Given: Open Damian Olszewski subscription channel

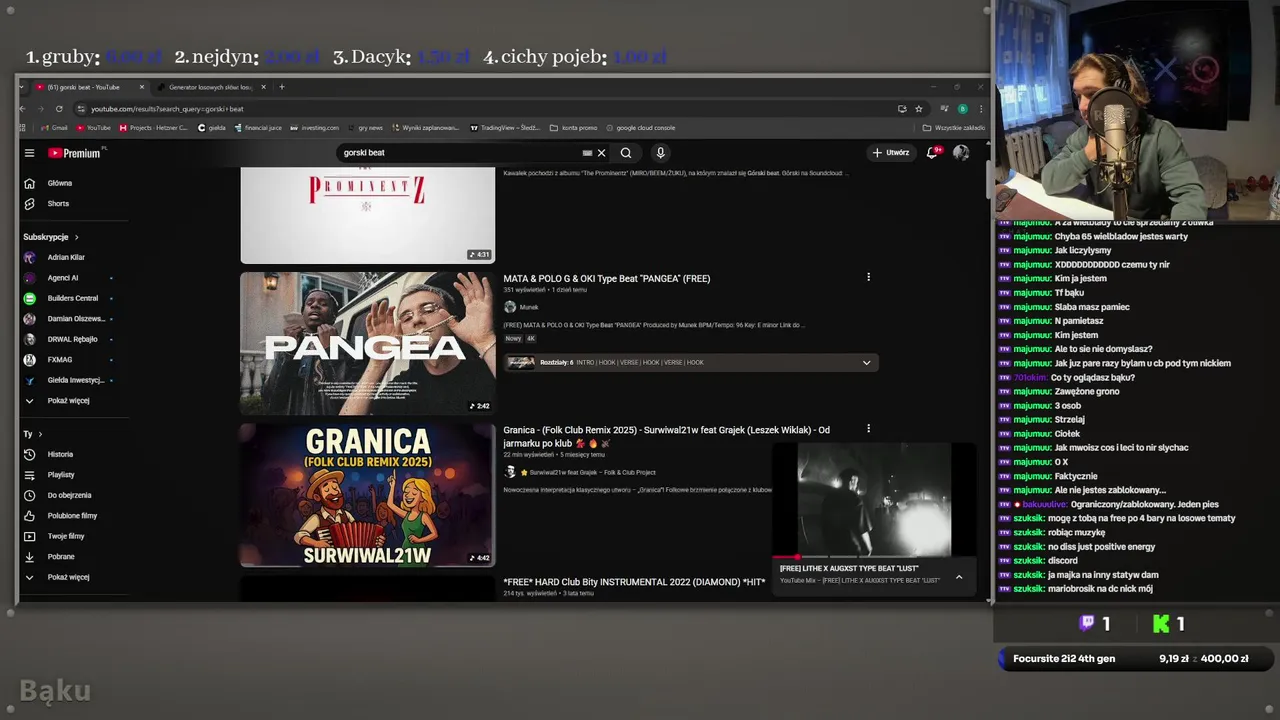Looking at the screenshot, I should [76, 318].
